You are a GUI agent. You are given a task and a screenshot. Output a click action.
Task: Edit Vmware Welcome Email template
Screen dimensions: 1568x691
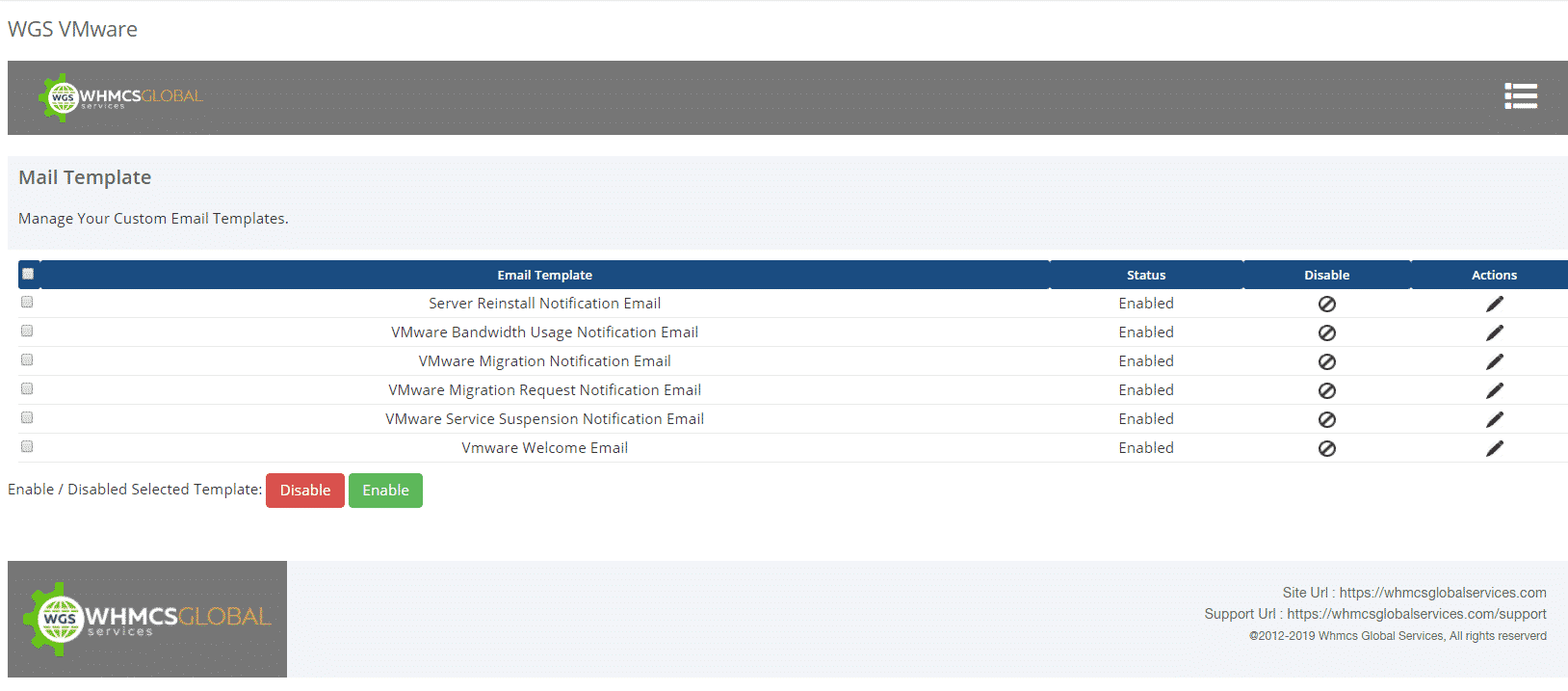pos(1494,448)
